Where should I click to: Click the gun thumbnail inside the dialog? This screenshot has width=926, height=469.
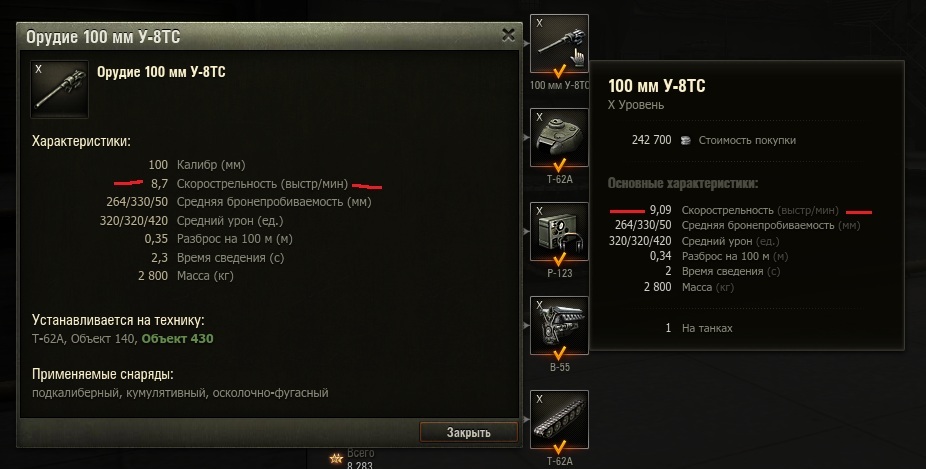[60, 89]
